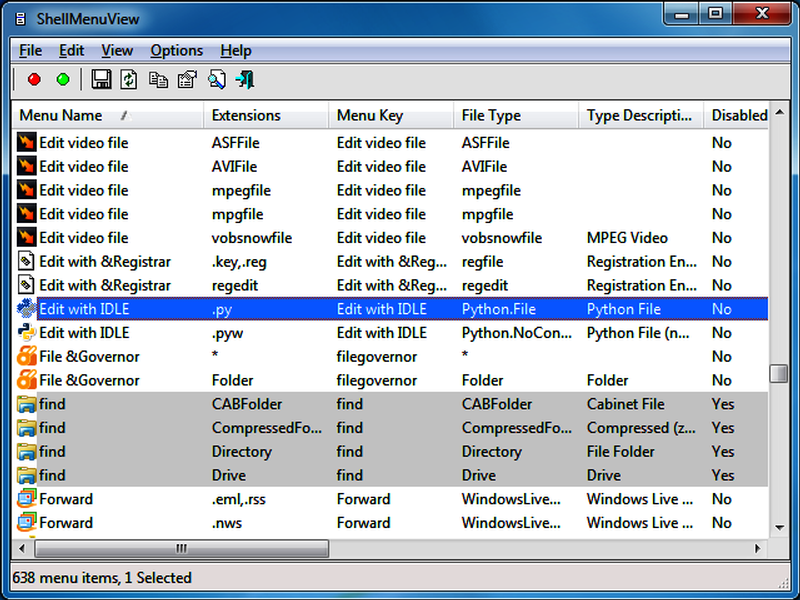
Task: Click the Copy Selected Items icon
Action: pyautogui.click(x=158, y=80)
